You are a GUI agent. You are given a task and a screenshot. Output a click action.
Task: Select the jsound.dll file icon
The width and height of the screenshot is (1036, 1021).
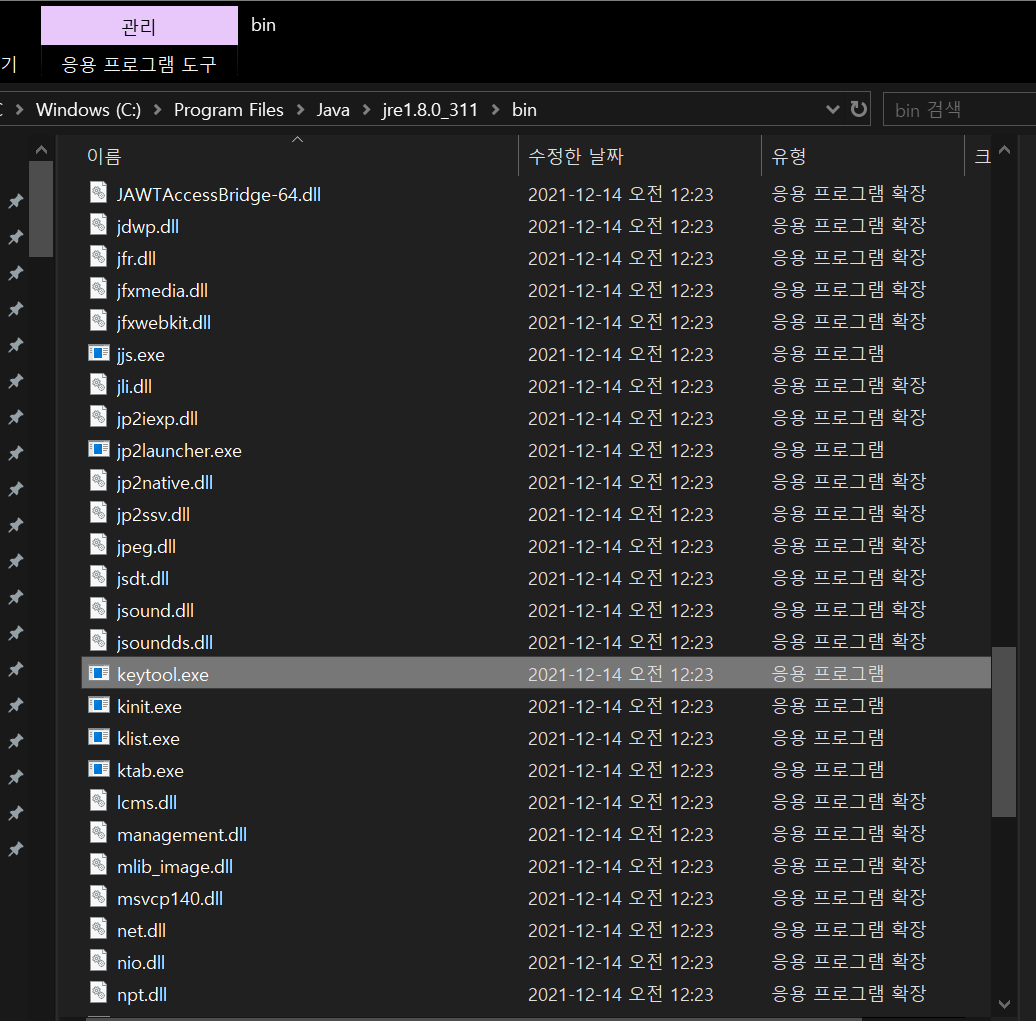98,610
